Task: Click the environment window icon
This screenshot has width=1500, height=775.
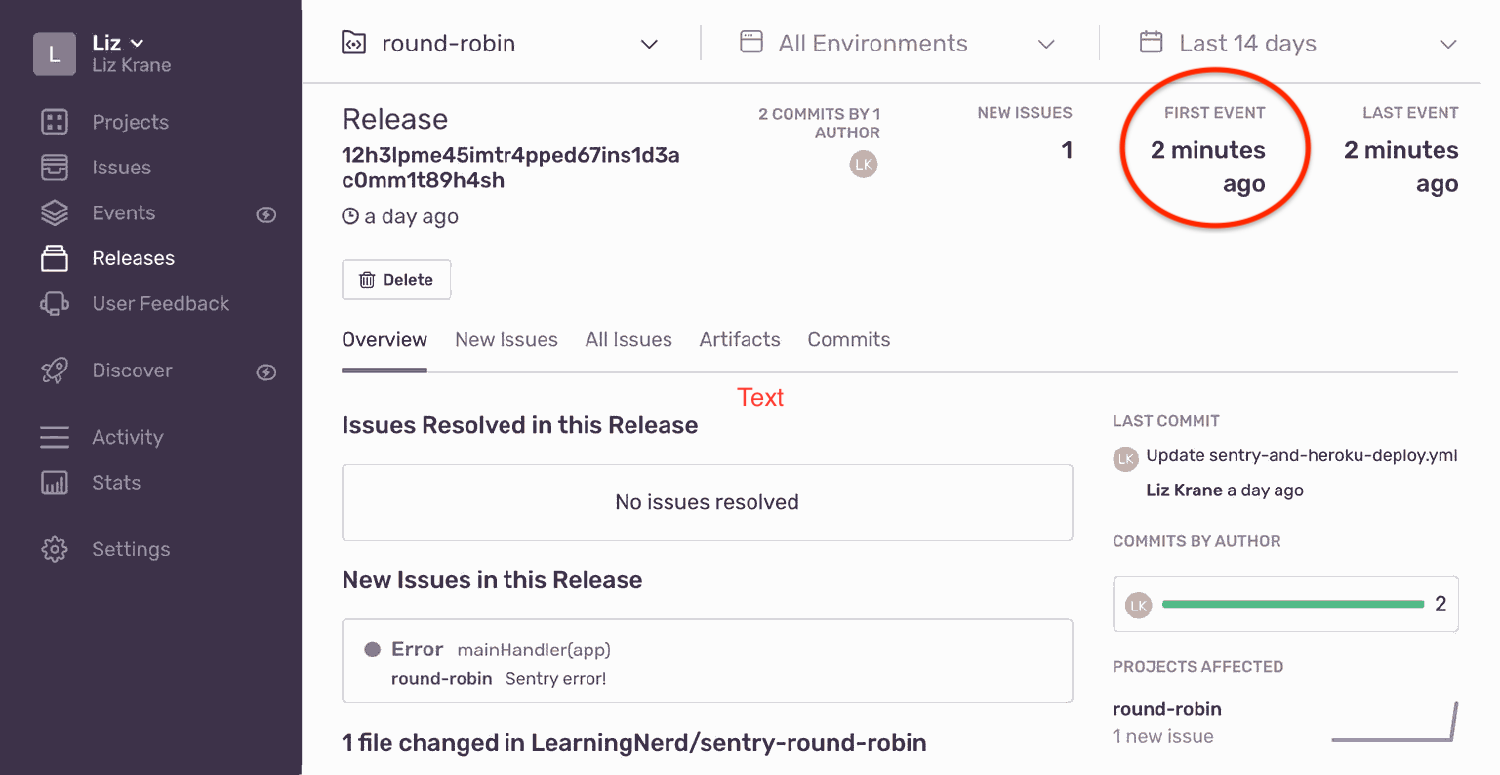Action: (751, 42)
